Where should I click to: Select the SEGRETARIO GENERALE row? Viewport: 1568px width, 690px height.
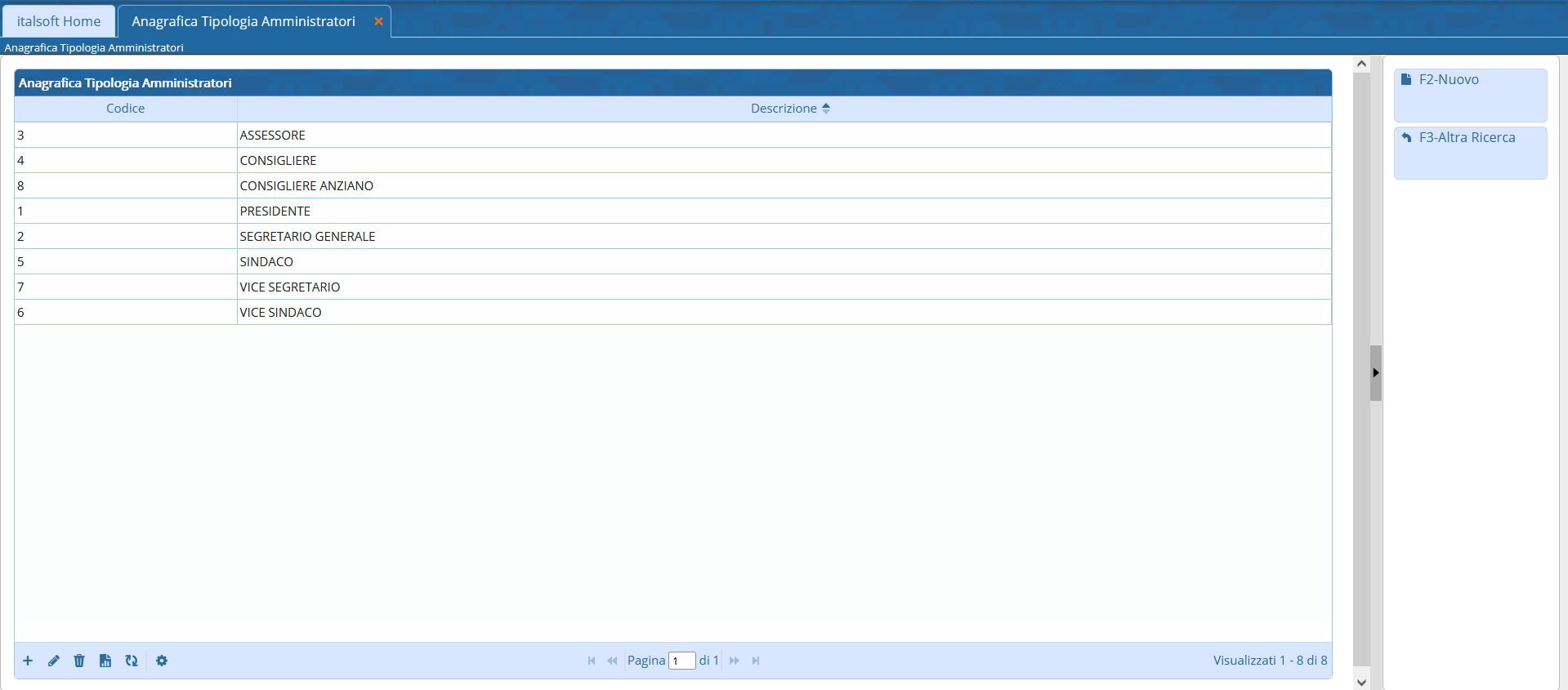pyautogui.click(x=307, y=237)
